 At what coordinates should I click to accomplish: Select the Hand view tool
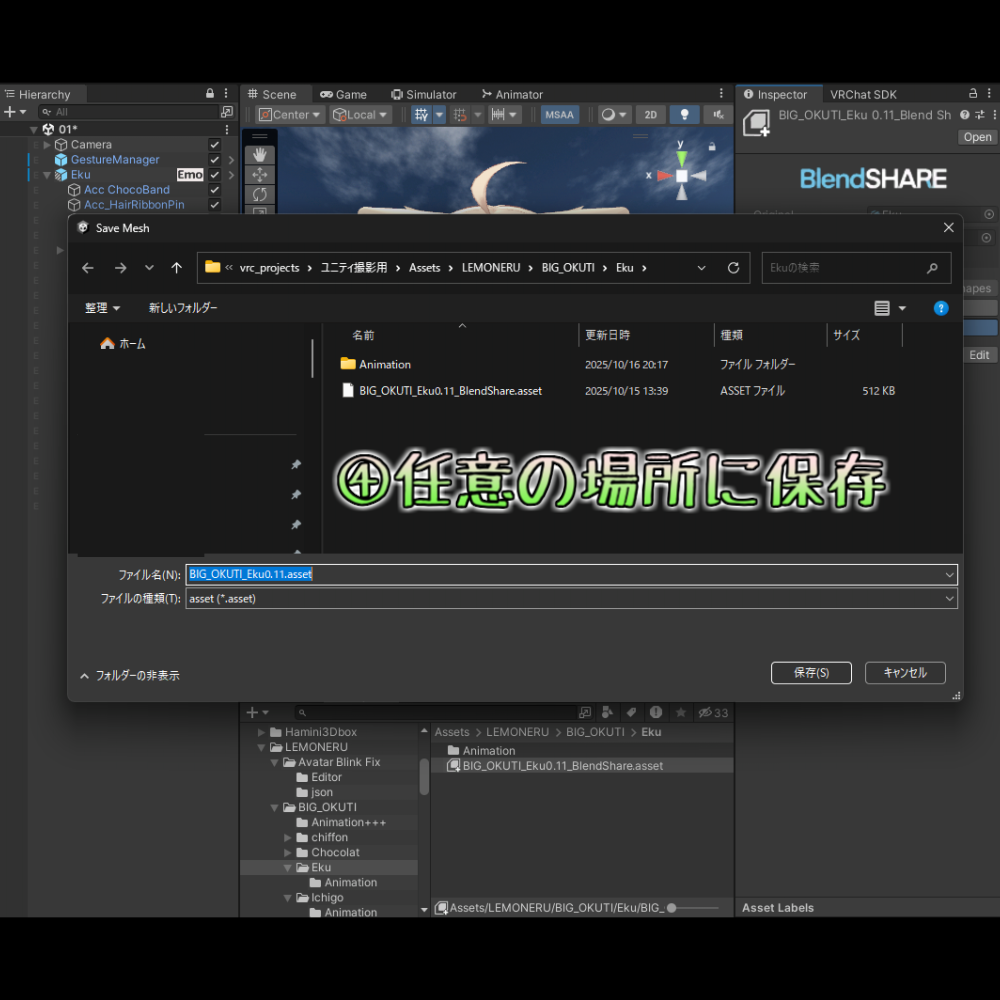pos(259,155)
